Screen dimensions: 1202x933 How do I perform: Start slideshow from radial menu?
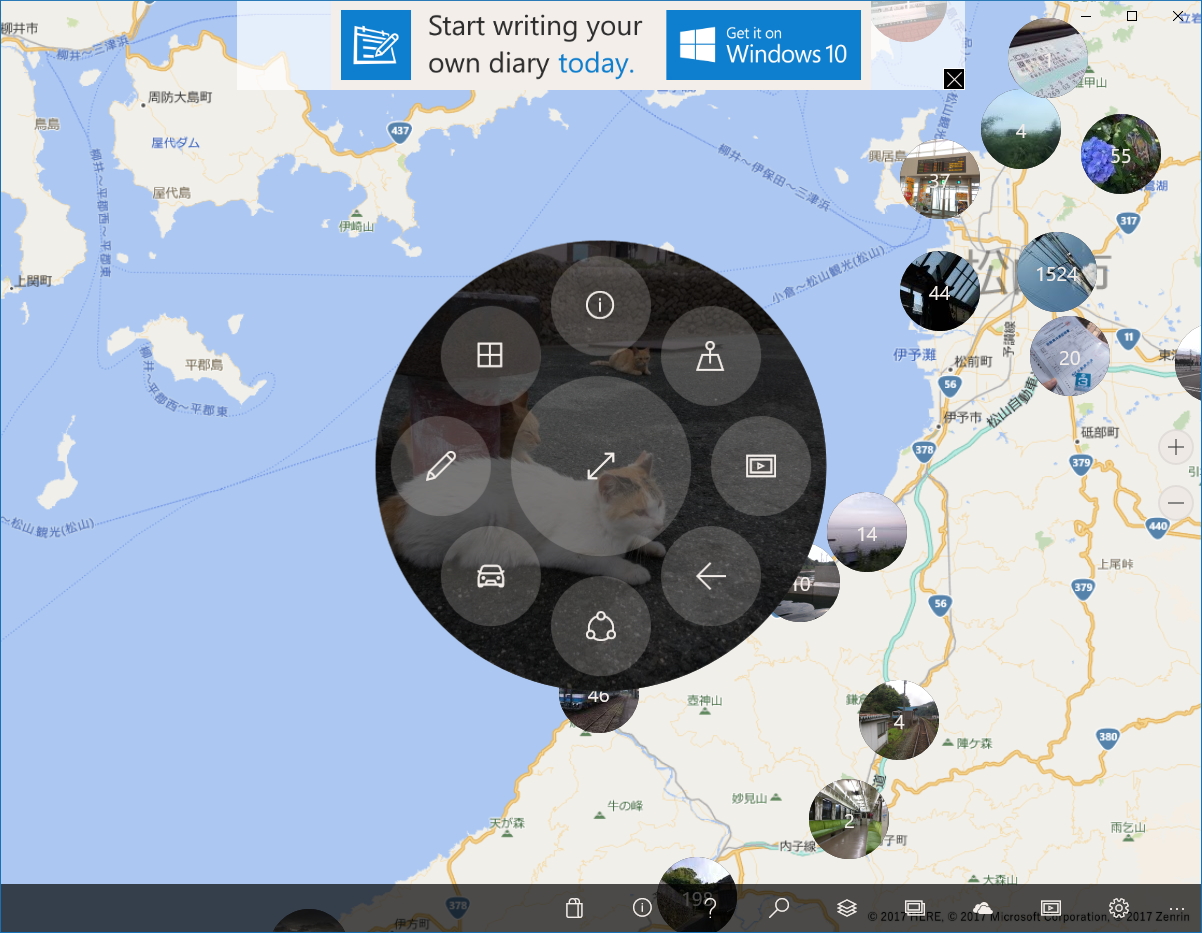(x=761, y=466)
